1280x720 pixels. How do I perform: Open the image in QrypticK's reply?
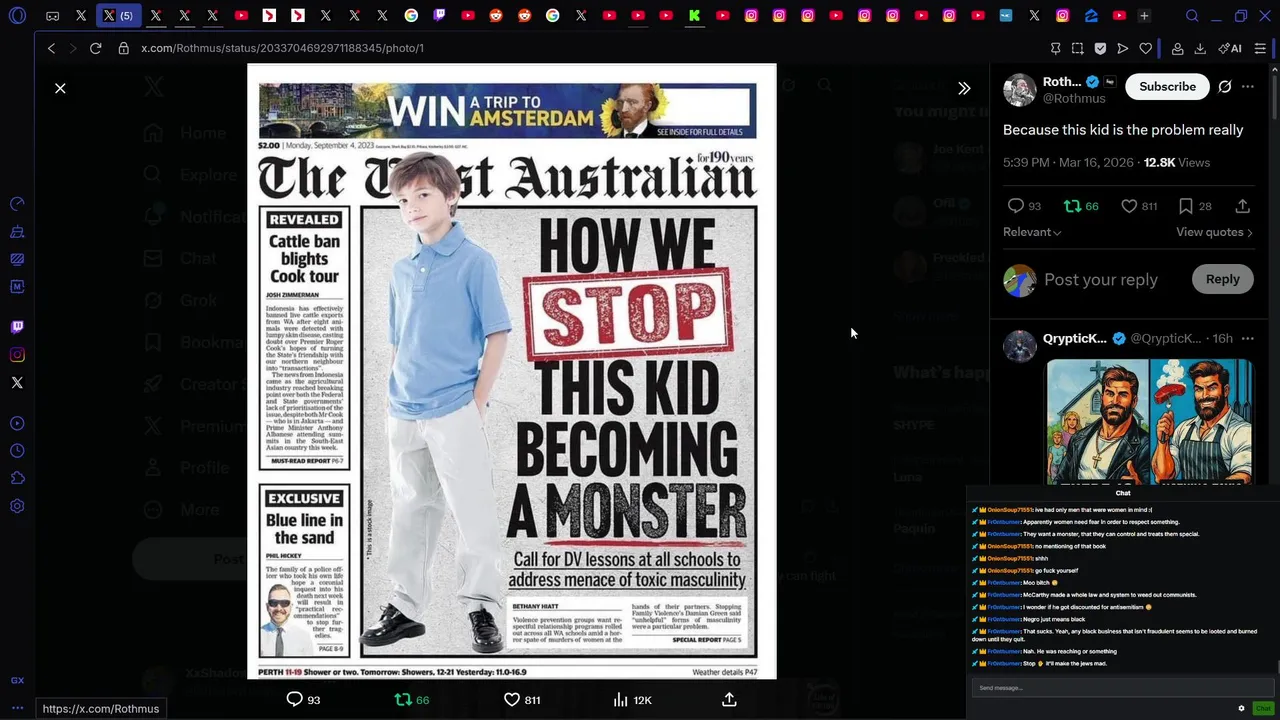1149,422
